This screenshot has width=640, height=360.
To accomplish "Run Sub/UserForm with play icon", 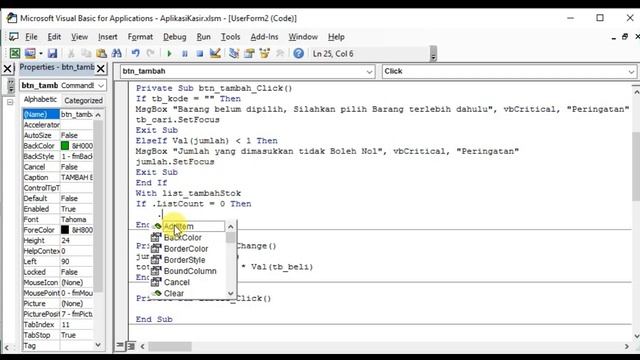I will 169,53.
